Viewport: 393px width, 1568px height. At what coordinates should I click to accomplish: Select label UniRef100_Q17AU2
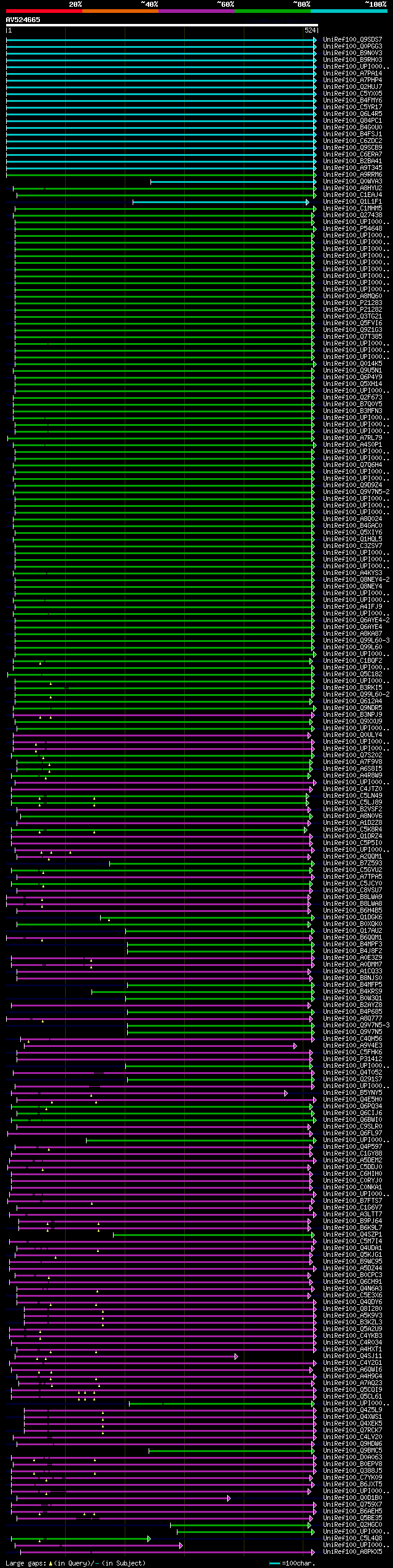pos(352,931)
